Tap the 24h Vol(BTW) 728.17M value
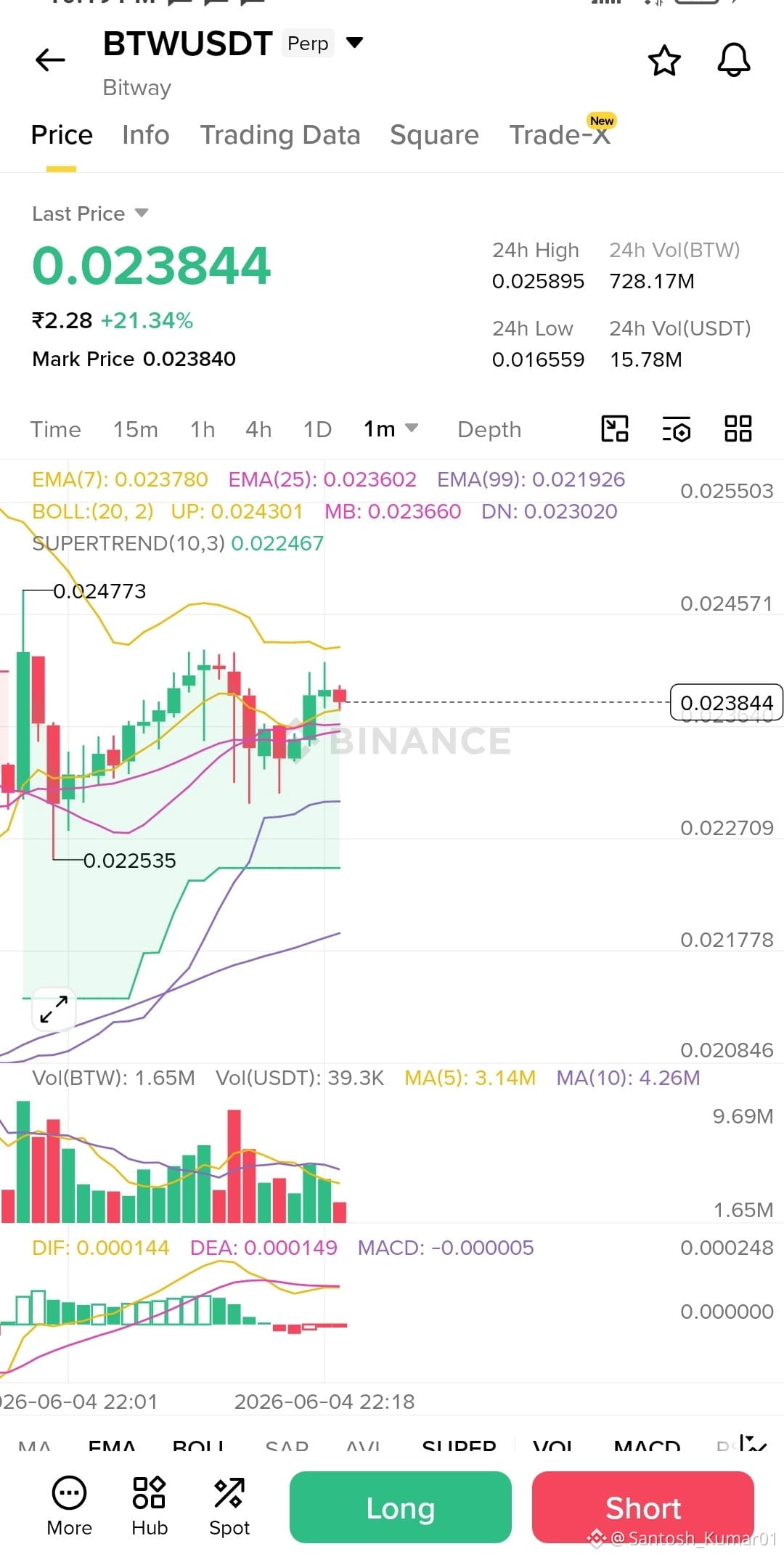Screen dimensions: 784x1557 (x=652, y=281)
